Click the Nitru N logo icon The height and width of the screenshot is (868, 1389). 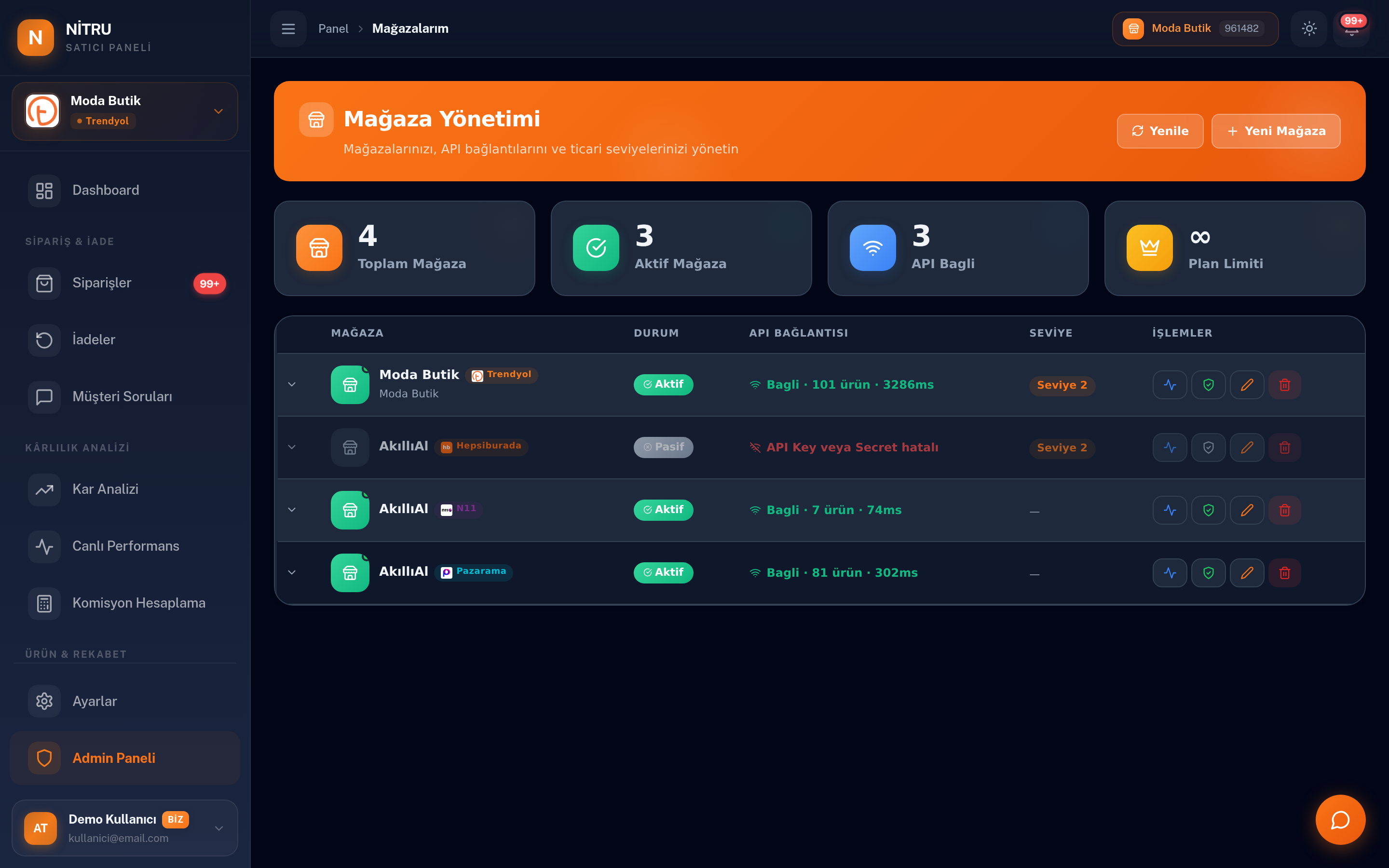tap(36, 37)
